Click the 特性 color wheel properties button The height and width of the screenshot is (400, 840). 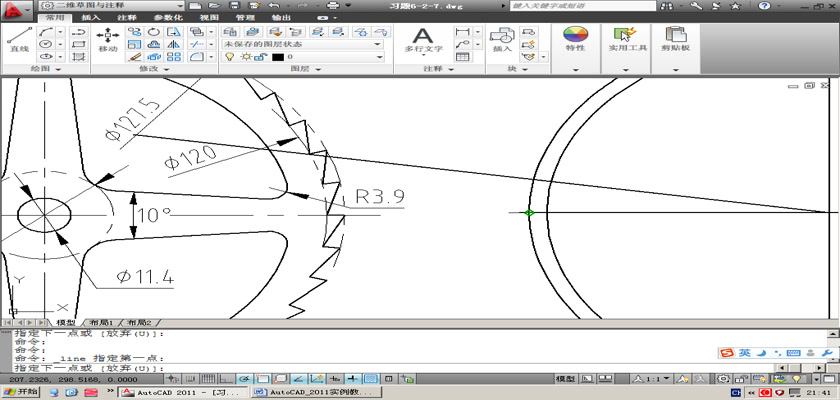575,38
